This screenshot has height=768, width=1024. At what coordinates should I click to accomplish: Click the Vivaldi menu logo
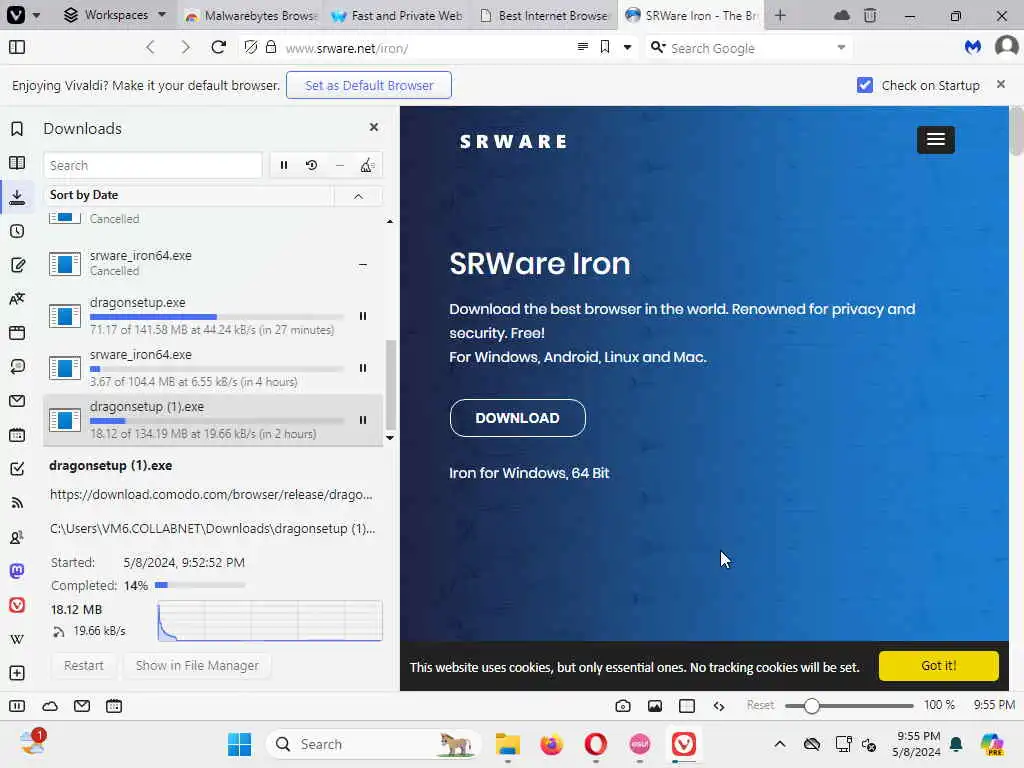point(16,14)
